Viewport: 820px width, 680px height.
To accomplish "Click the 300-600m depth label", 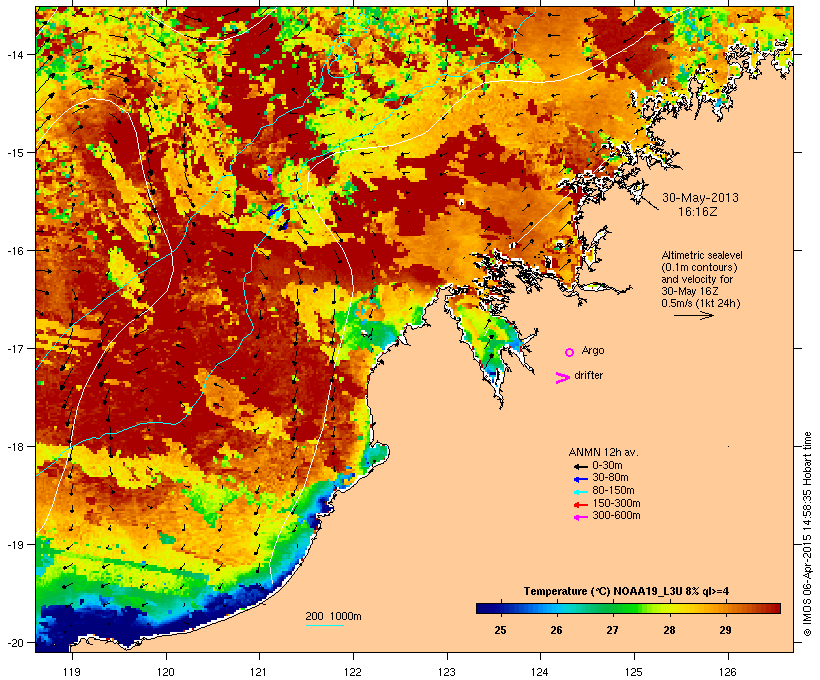I will click(x=616, y=516).
